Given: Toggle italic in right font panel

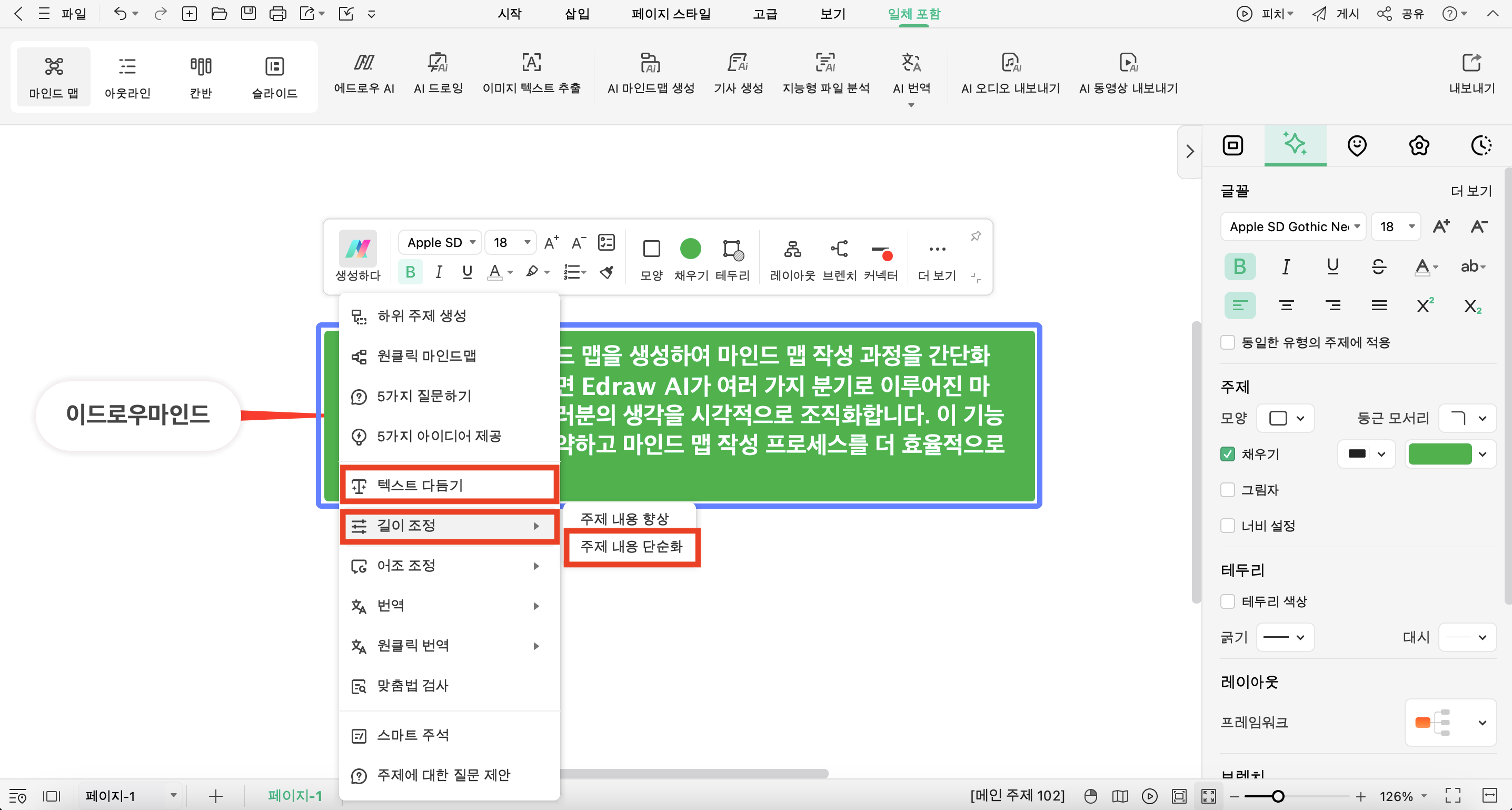Looking at the screenshot, I should (1286, 266).
